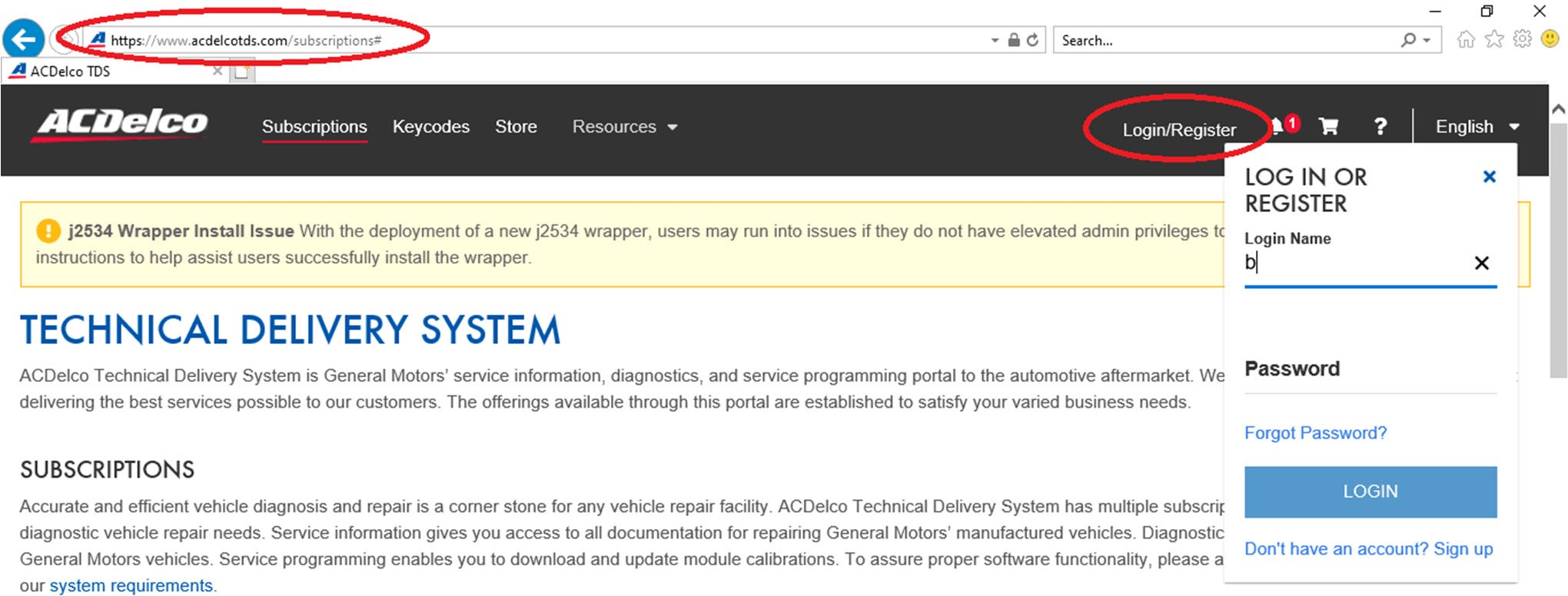Open the browser home icon
The width and height of the screenshot is (1568, 596).
(1466, 39)
